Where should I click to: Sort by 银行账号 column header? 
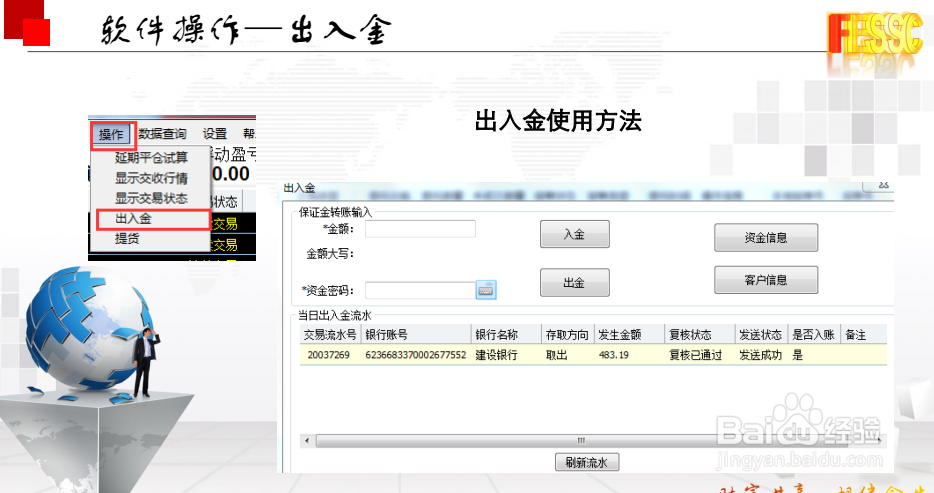click(x=416, y=335)
